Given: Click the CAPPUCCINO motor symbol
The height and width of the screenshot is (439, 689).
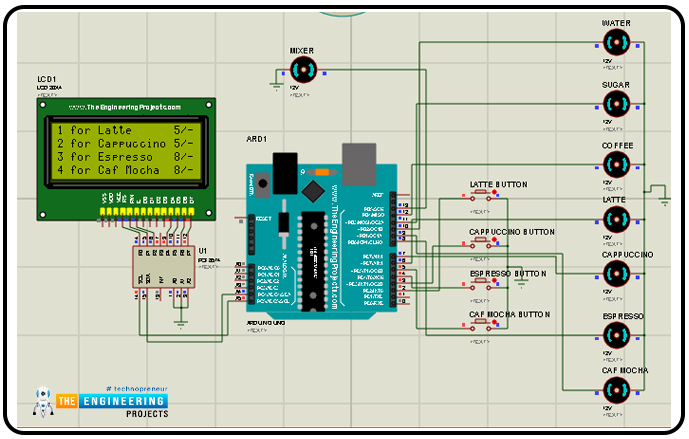Looking at the screenshot, I should 616,274.
